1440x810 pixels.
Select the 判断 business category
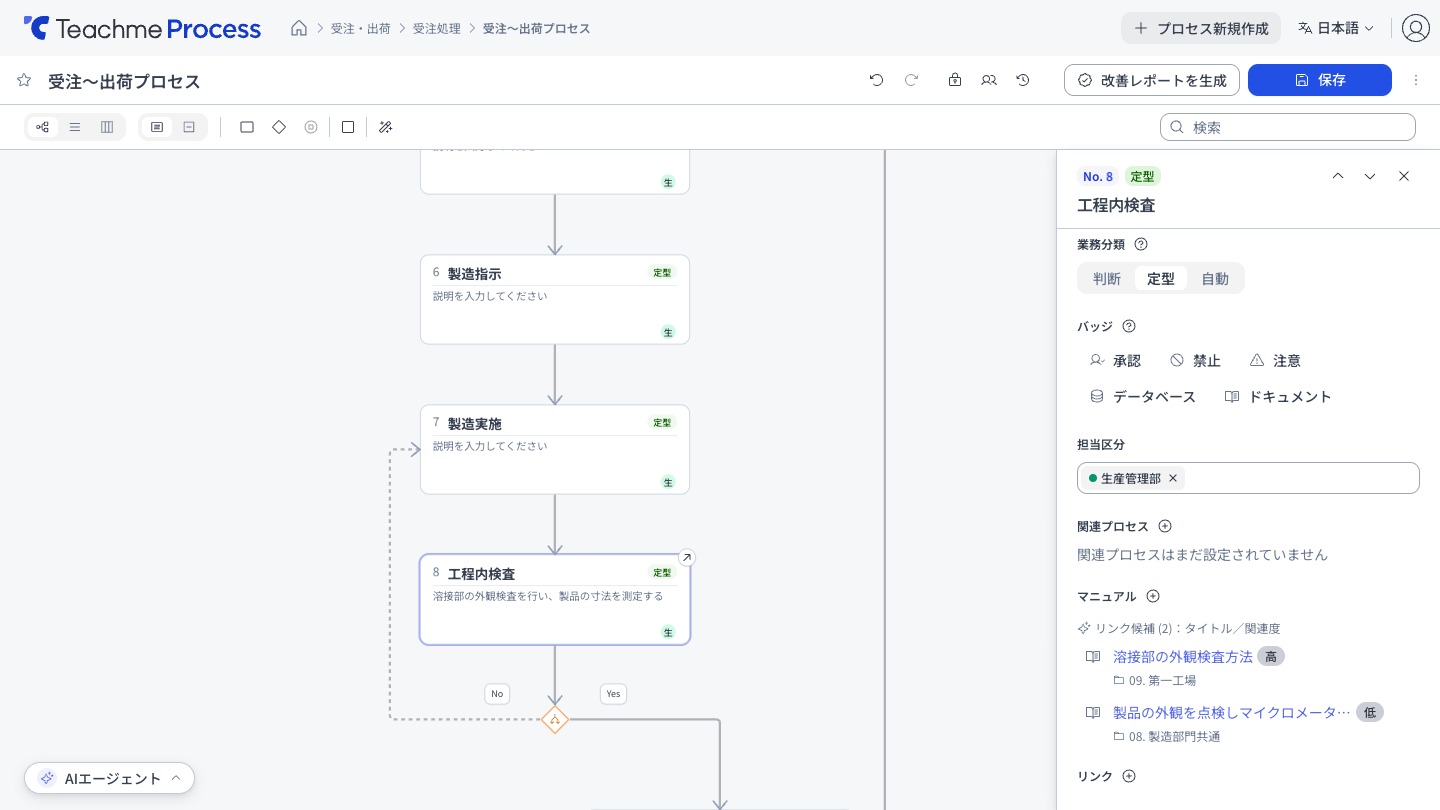click(1107, 279)
